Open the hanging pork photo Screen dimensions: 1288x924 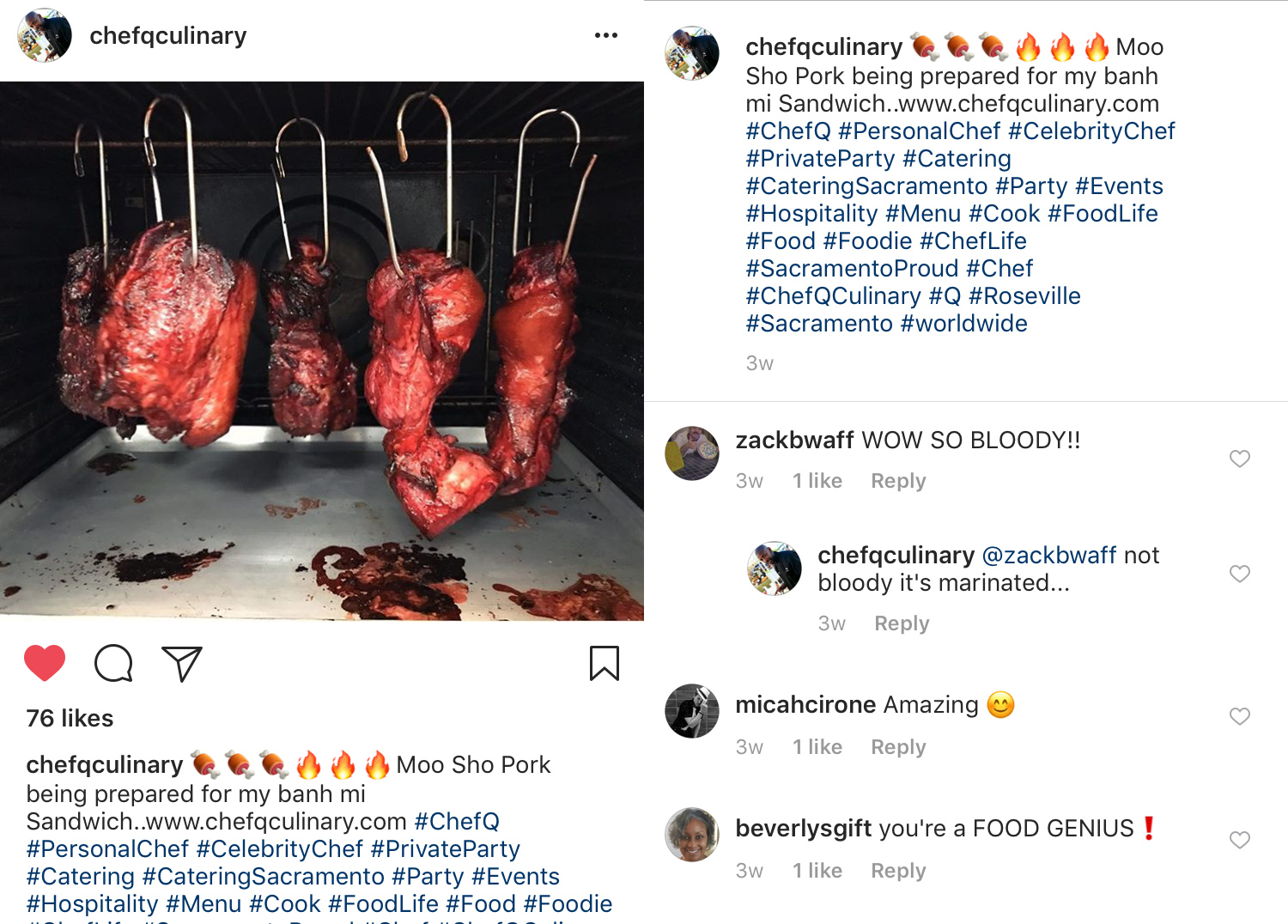coord(322,350)
